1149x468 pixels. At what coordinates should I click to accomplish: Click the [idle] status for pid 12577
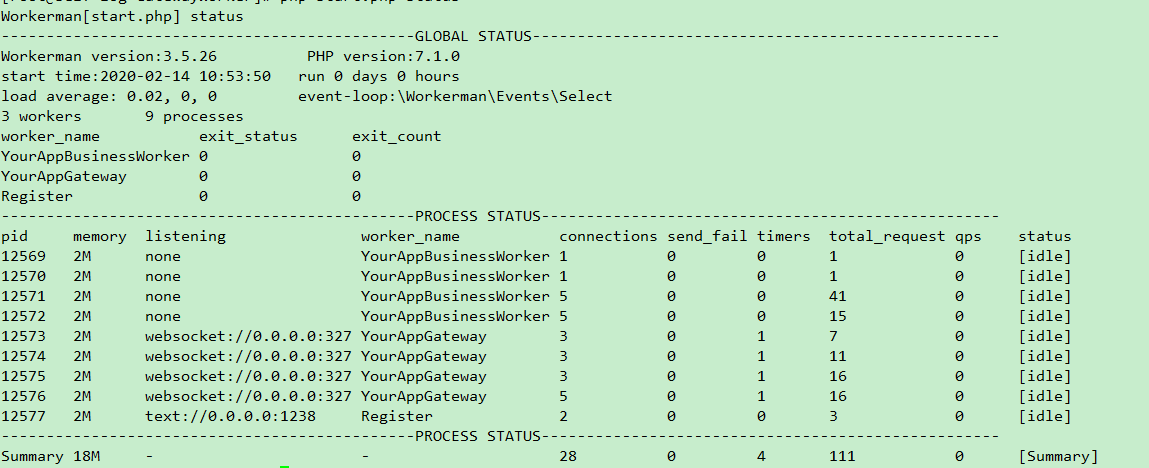(x=1044, y=417)
